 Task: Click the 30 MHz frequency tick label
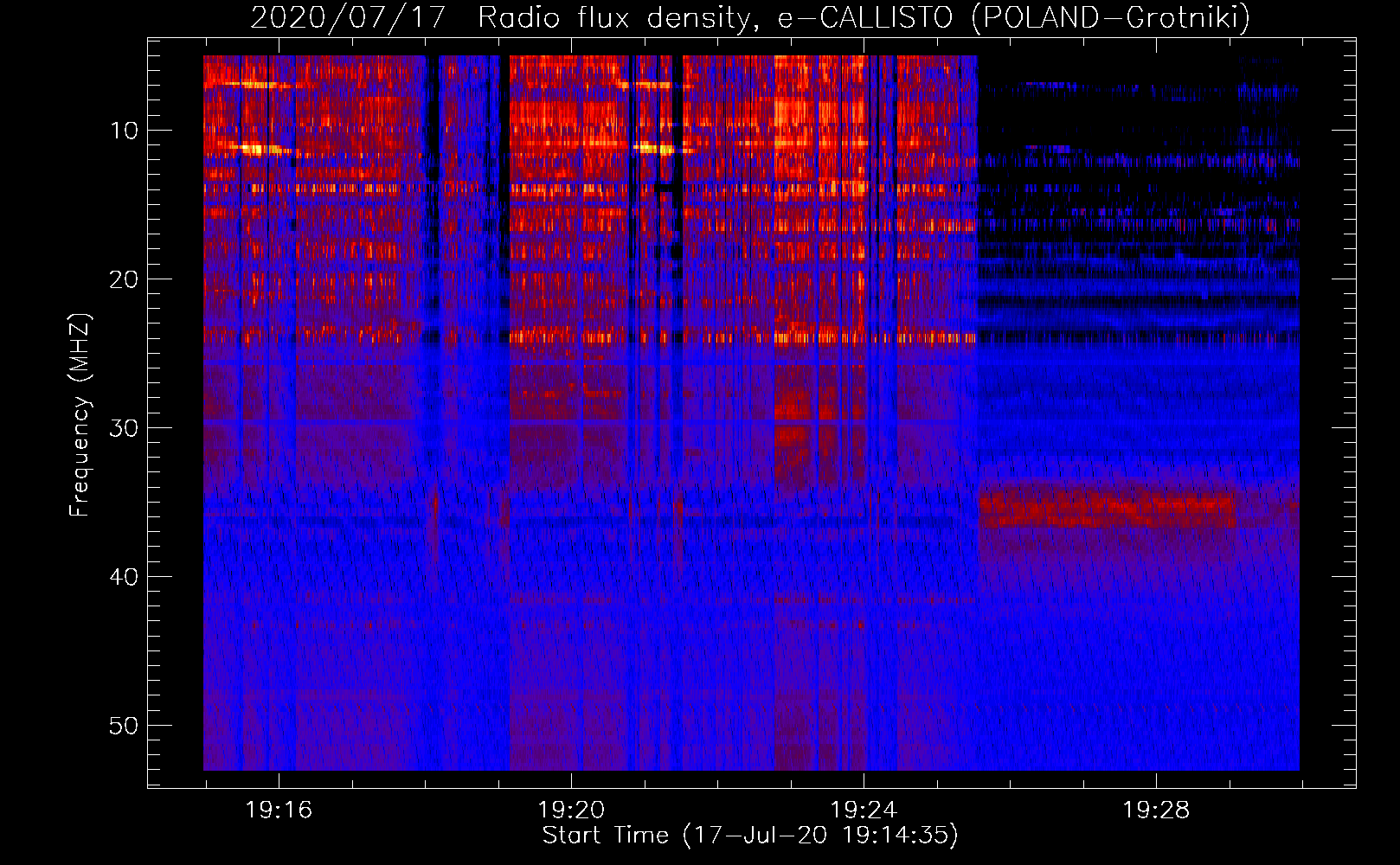click(x=125, y=428)
